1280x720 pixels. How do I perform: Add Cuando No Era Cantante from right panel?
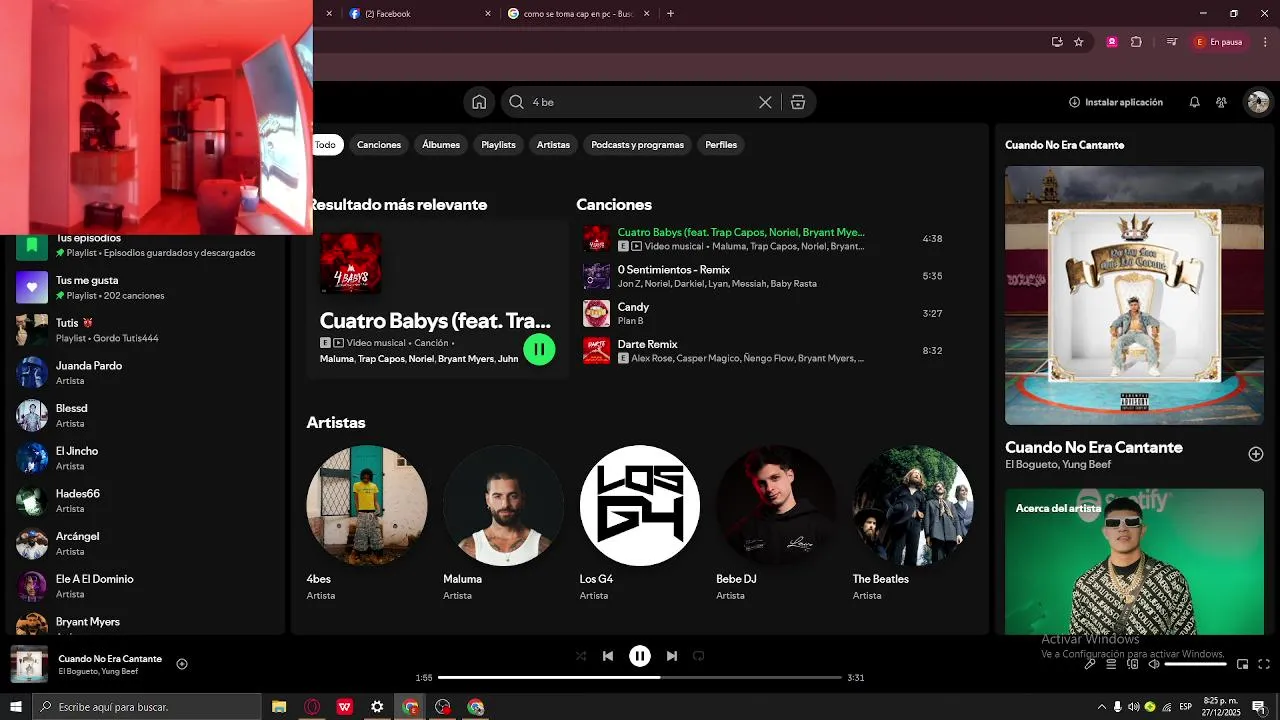coord(1256,454)
